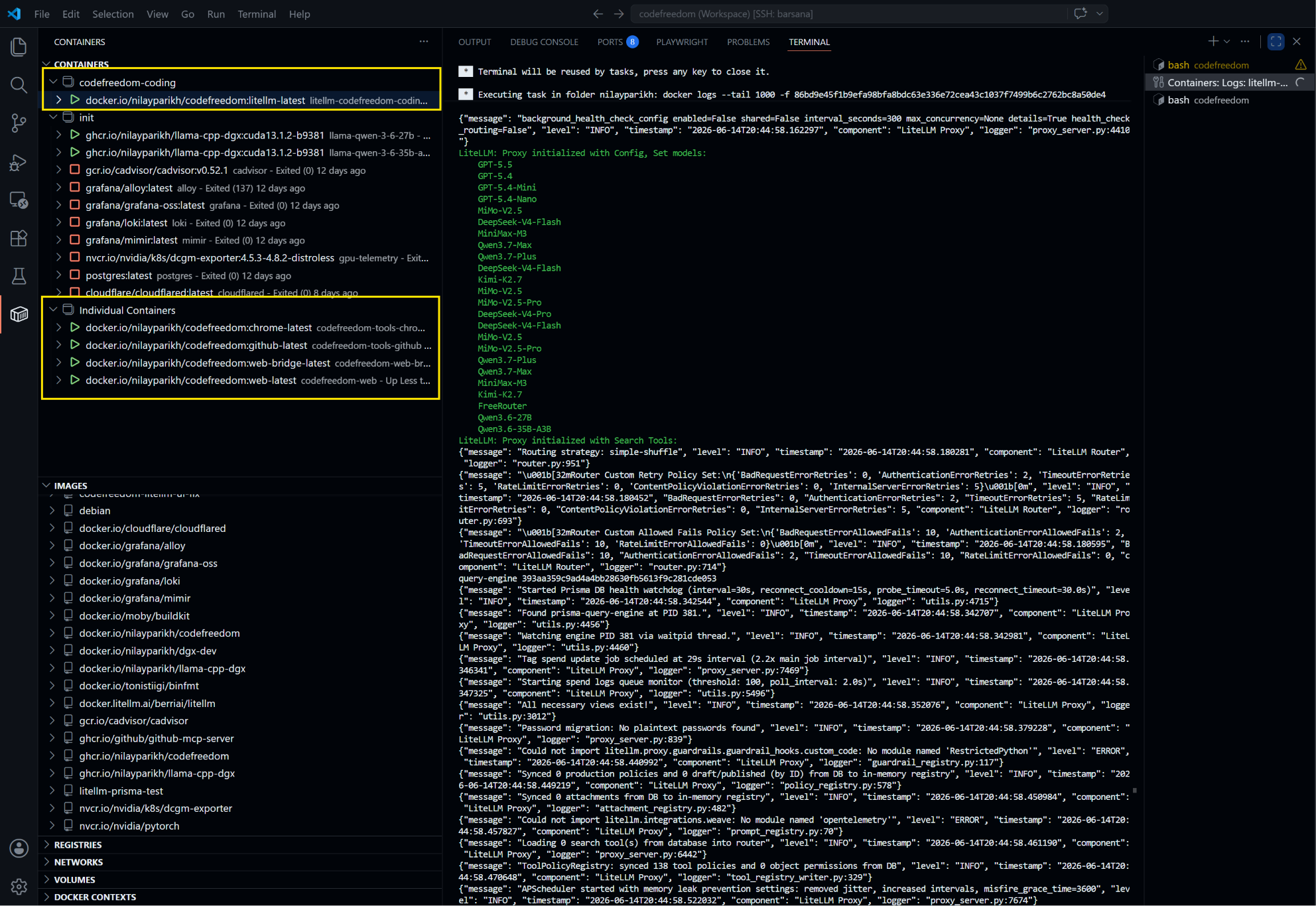Open the Terminal menu

coord(257,14)
